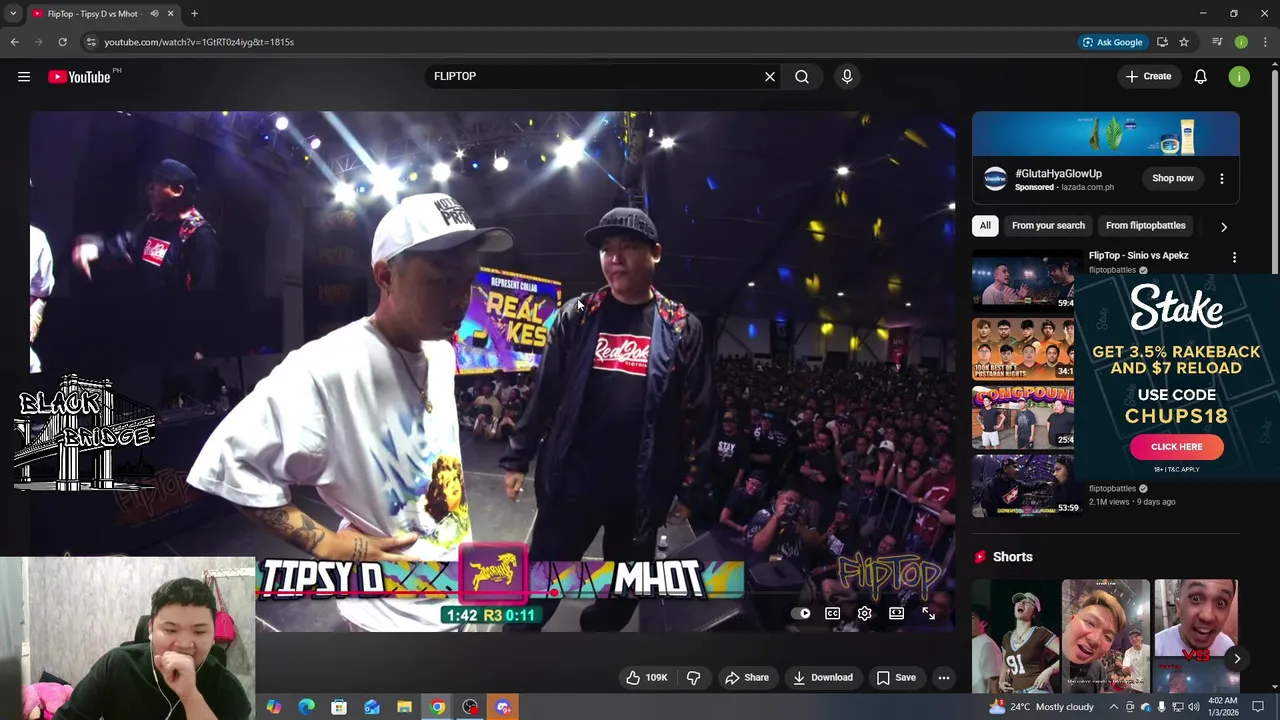Save the video to a playlist
This screenshot has width=1280, height=720.
click(896, 677)
